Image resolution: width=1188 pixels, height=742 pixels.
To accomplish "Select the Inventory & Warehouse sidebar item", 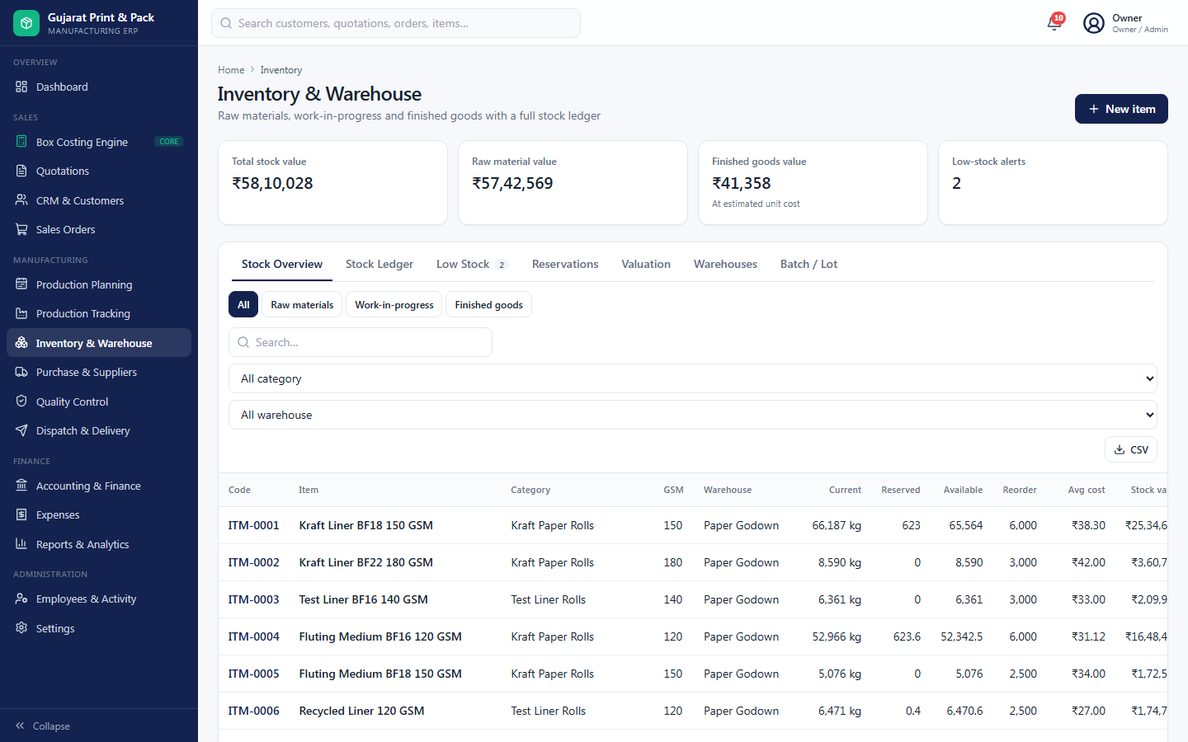I will pos(98,343).
